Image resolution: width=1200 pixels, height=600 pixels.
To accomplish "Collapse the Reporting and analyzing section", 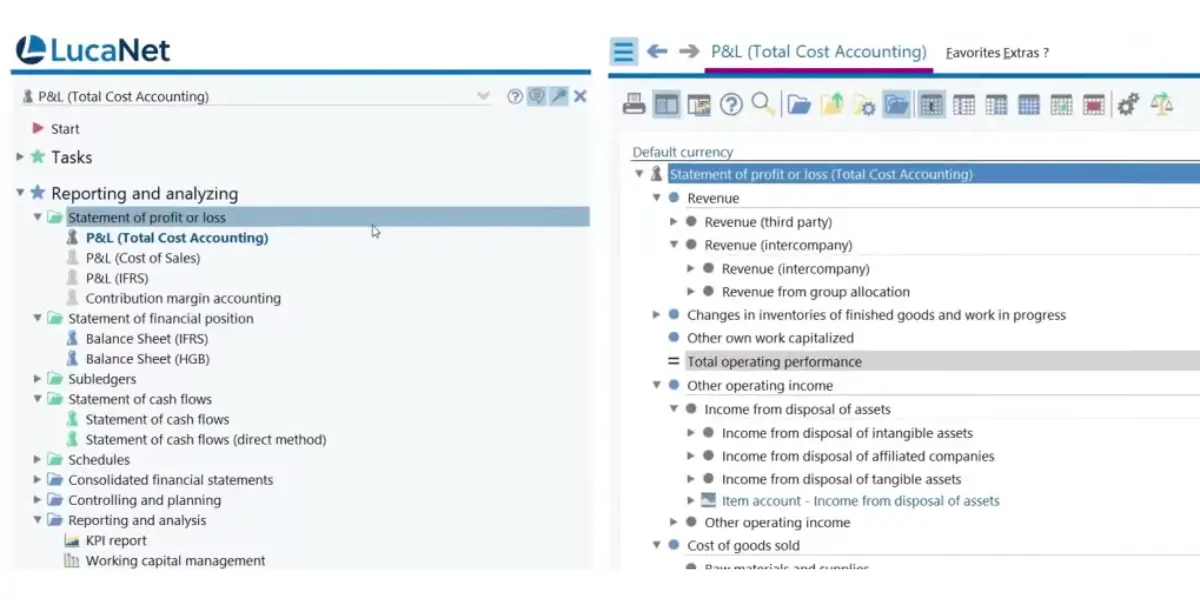I will [20, 193].
